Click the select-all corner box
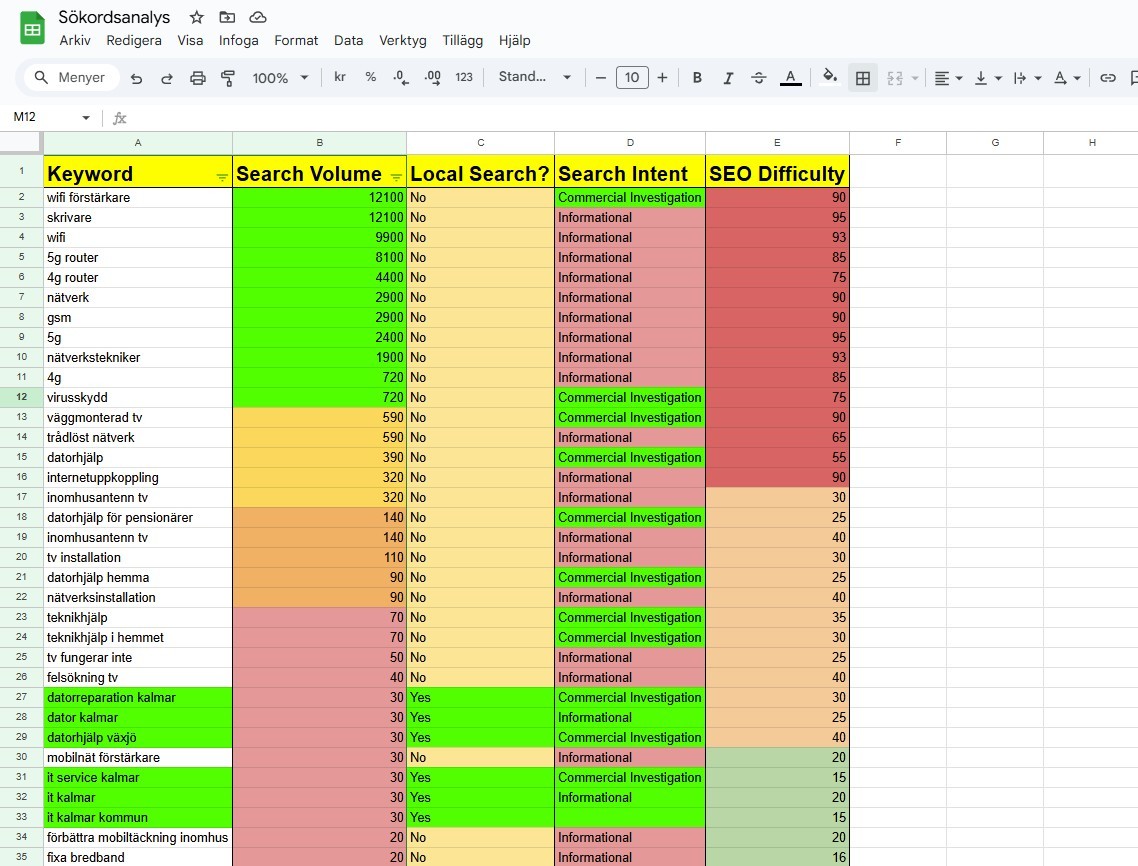This screenshot has height=866, width=1138. (x=22, y=143)
